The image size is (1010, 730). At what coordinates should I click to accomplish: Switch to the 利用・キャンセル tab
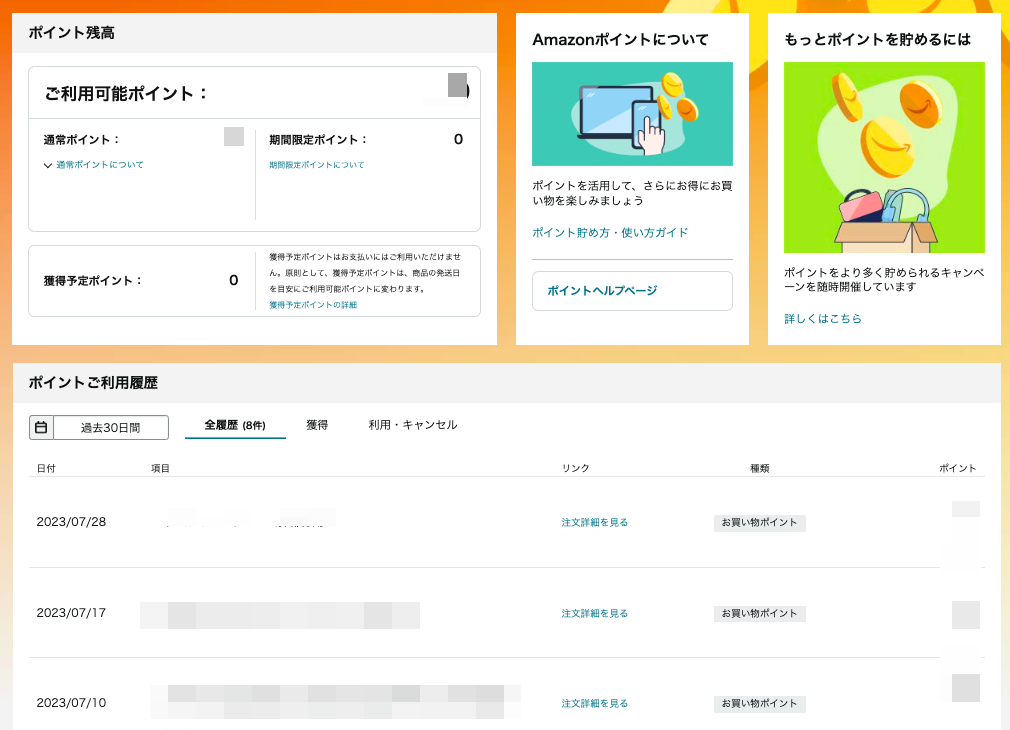coord(413,425)
